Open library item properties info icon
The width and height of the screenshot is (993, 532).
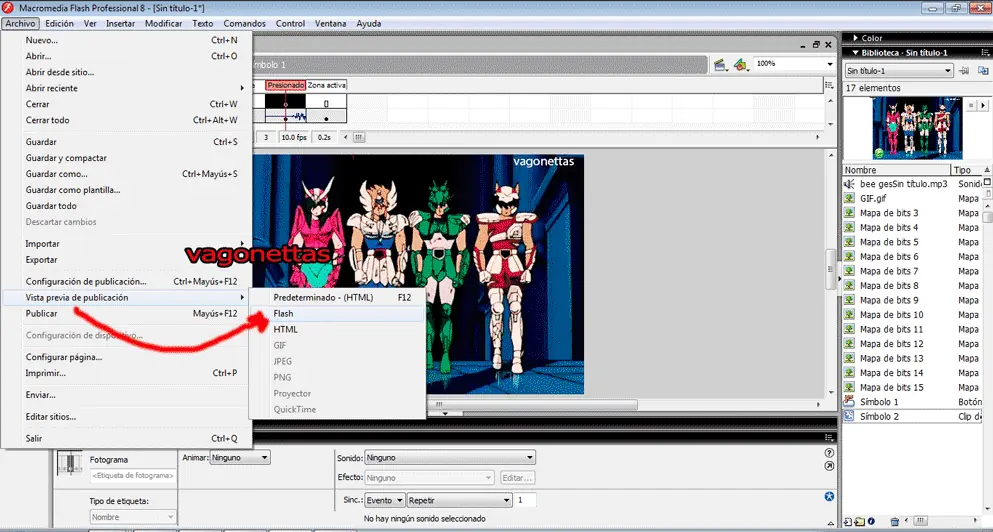point(871,522)
